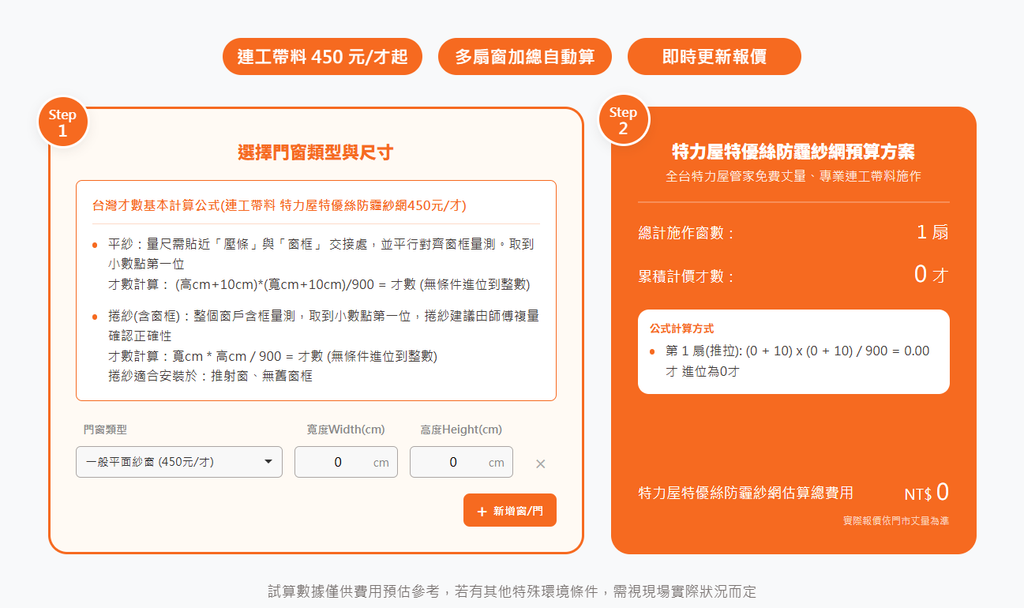Viewport: 1024px width, 608px height.
Task: Click the 門窗類型 field label
Action: coord(105,430)
